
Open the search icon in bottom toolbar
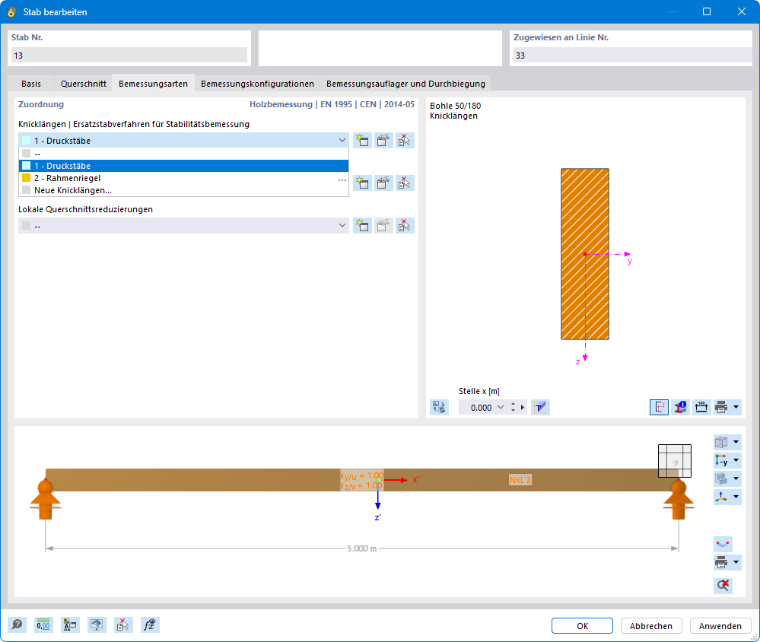coord(17,625)
